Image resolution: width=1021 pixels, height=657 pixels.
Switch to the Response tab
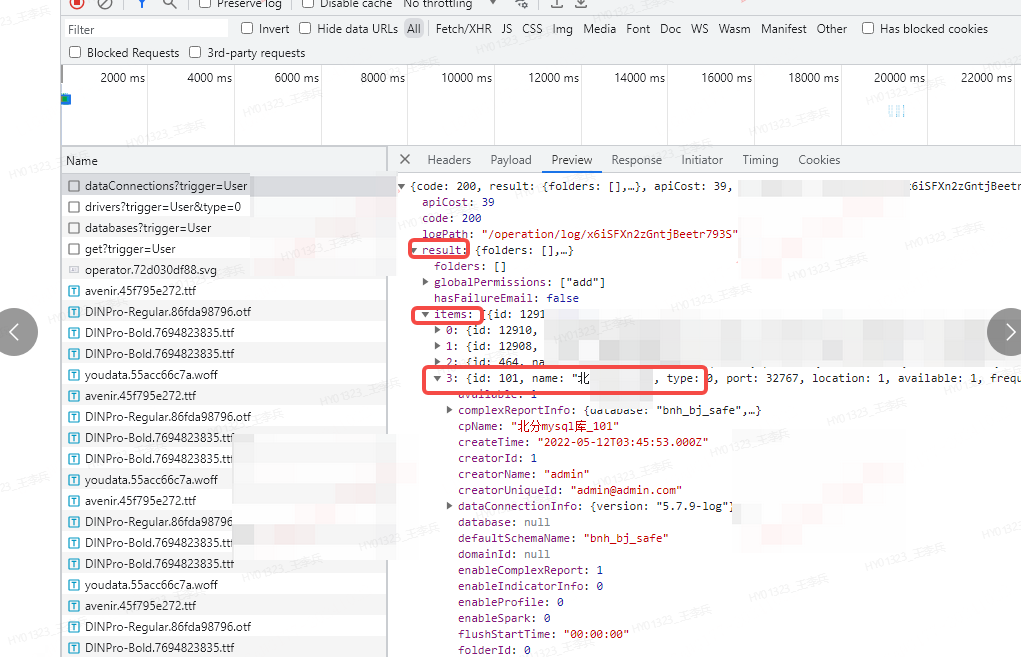[637, 160]
